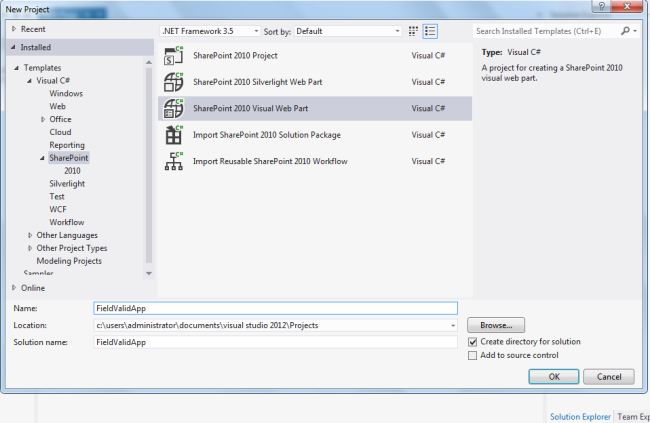Expand the Office tree node
650x423 pixels.
pyautogui.click(x=43, y=119)
